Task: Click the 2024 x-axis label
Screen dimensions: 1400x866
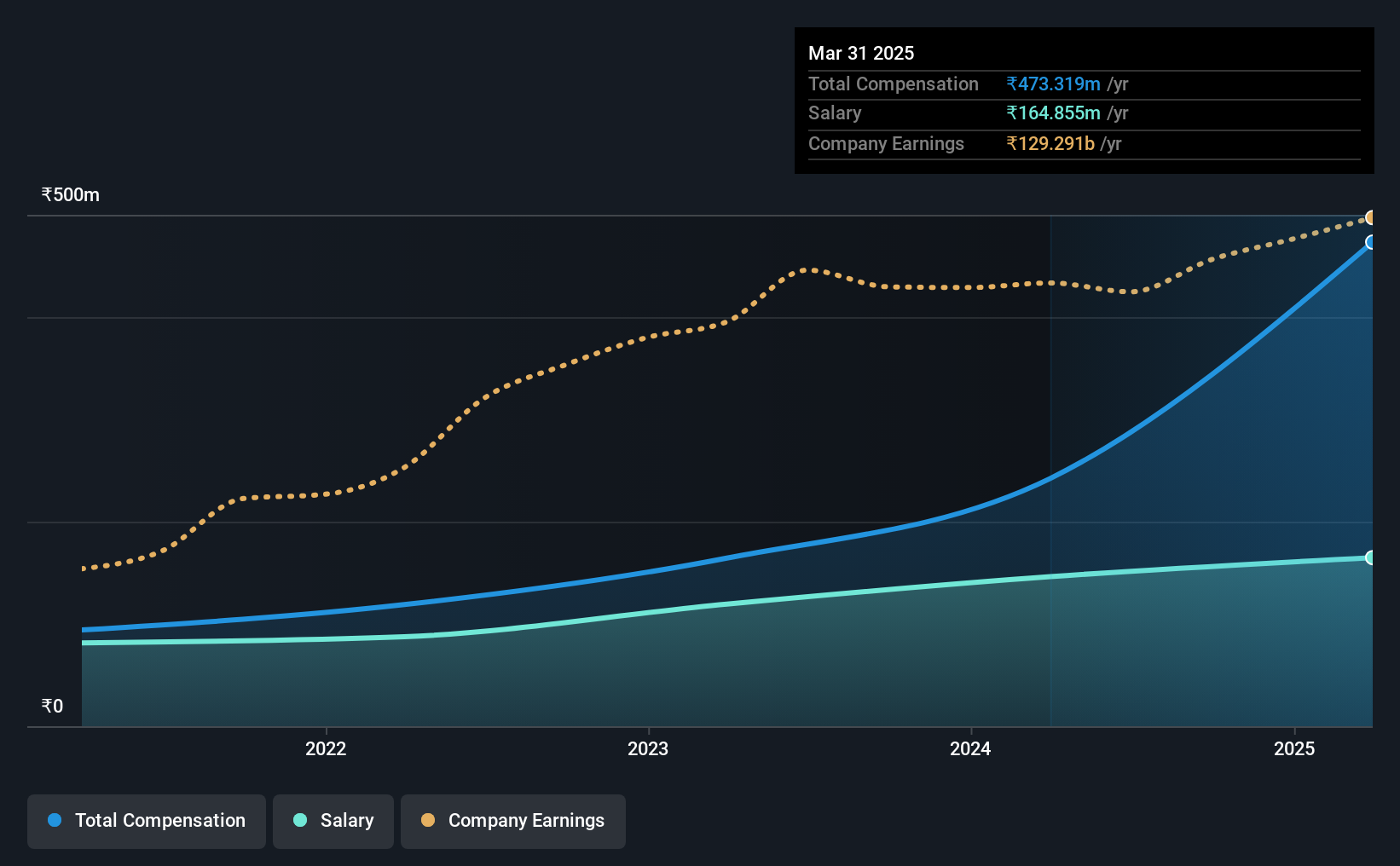Action: [x=970, y=748]
